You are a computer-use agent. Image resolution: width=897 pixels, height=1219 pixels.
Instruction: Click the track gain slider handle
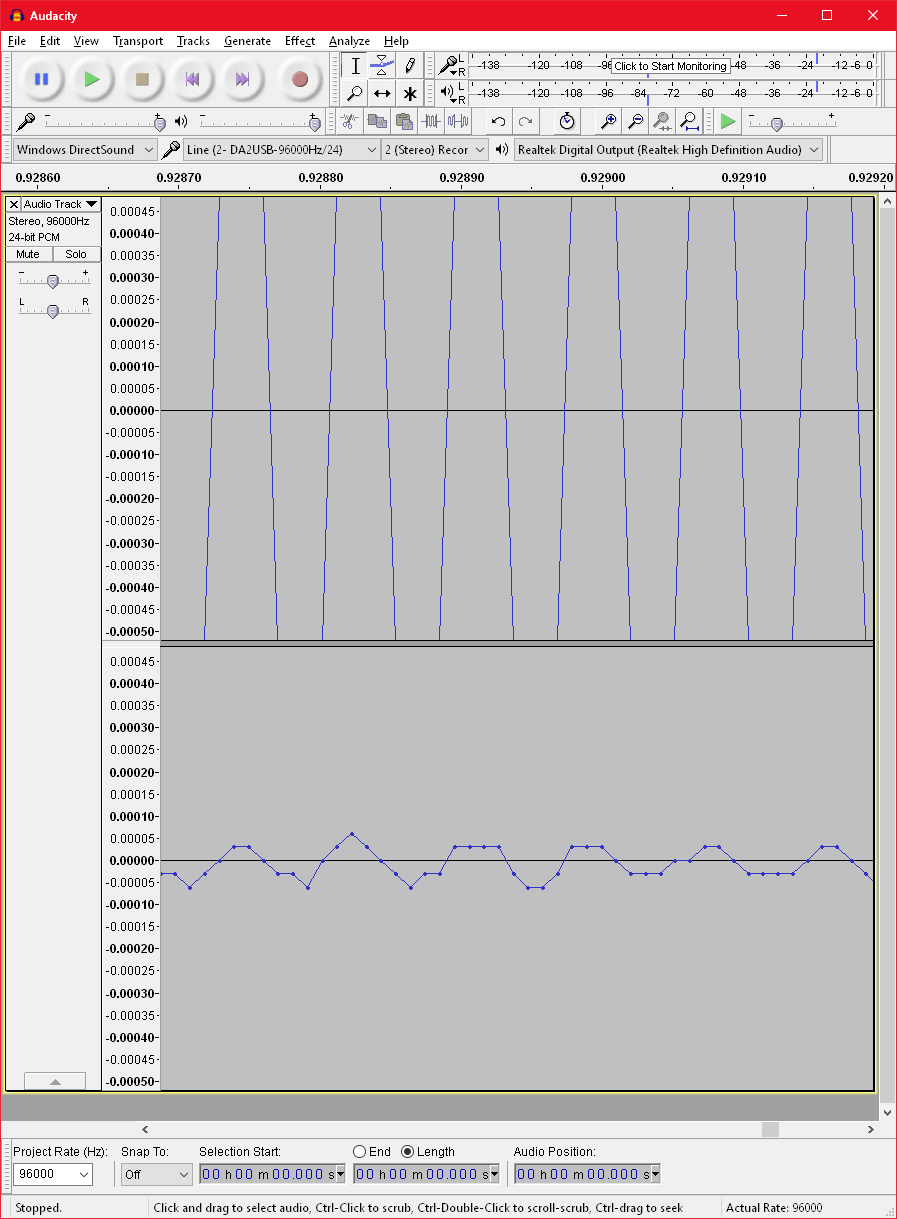click(53, 281)
